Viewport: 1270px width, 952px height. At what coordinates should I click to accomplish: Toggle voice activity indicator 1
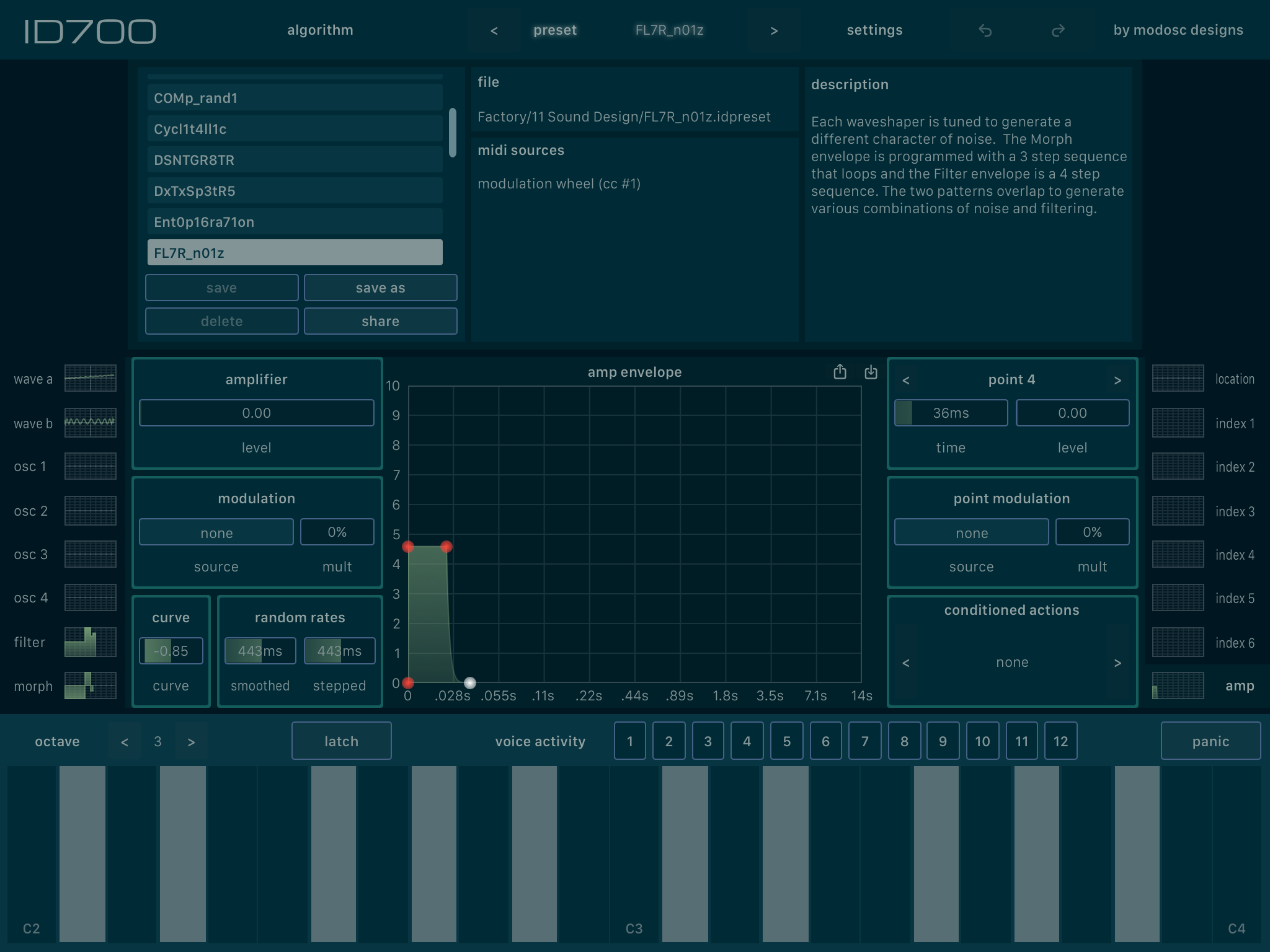[630, 741]
